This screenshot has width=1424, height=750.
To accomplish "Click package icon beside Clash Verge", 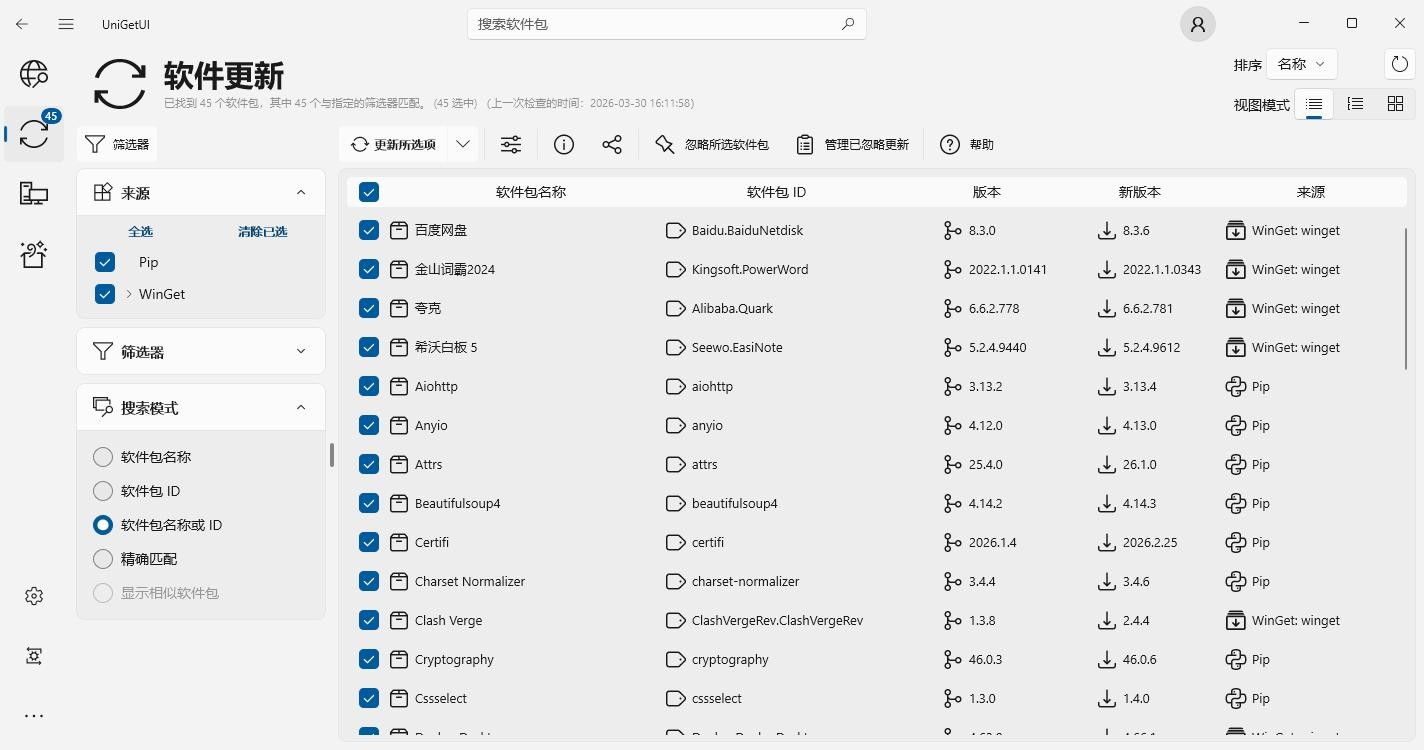I will 399,621.
